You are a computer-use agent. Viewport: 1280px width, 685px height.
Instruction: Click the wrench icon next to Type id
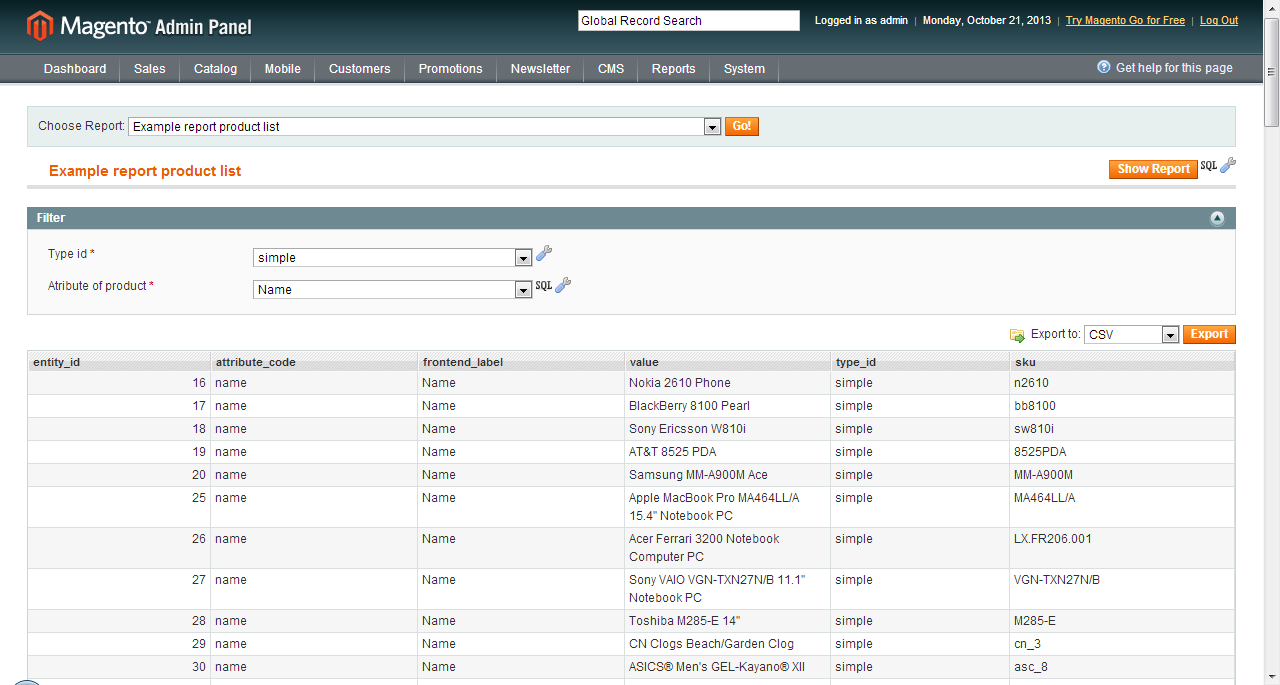[x=544, y=254]
